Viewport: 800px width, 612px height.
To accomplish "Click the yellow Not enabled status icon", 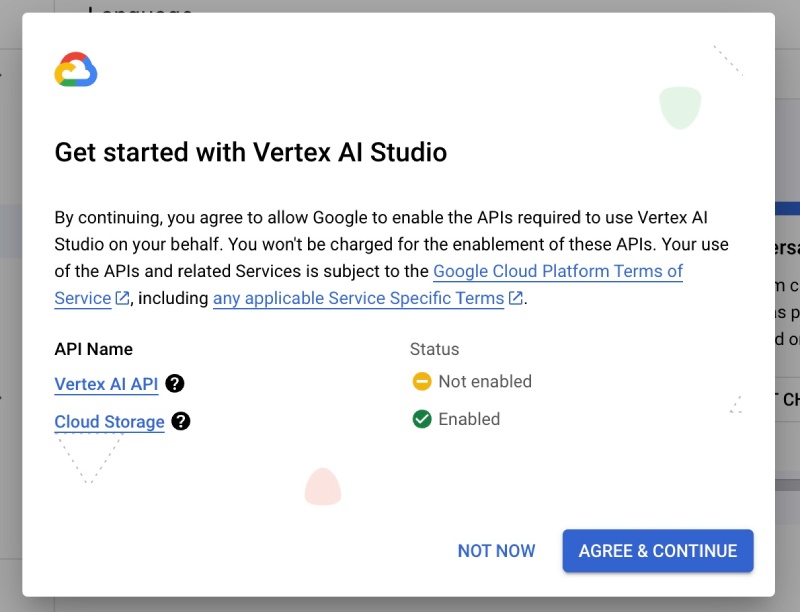I will (422, 381).
